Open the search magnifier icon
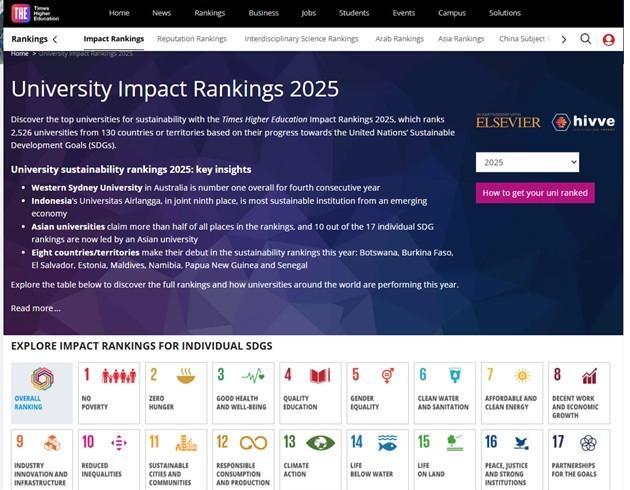Screen dimensions: 630x490 click(x=586, y=39)
